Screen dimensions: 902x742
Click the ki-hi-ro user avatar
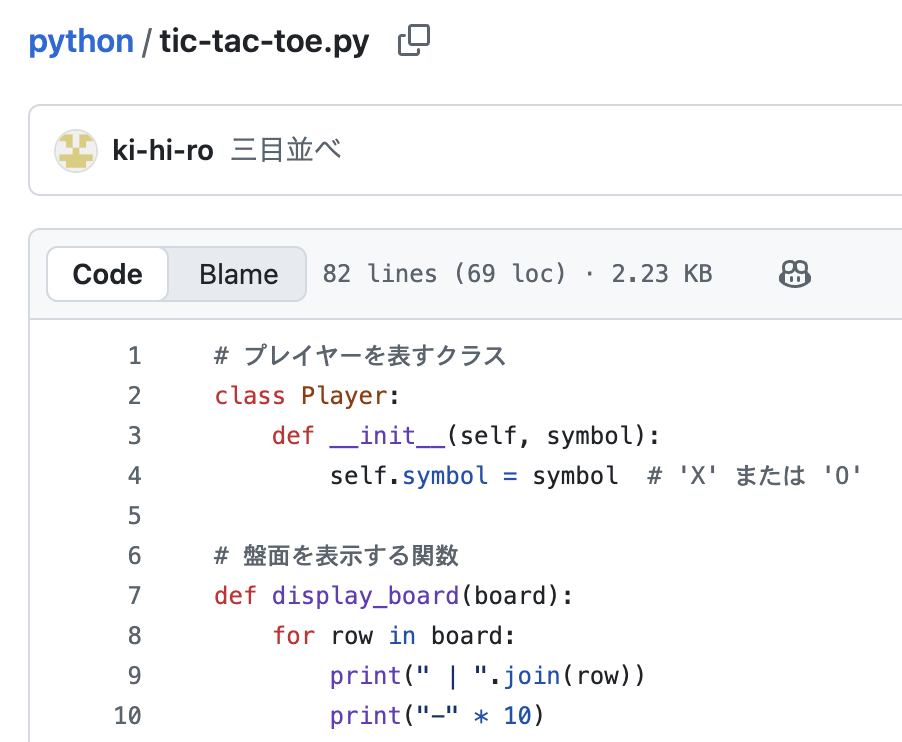[76, 151]
